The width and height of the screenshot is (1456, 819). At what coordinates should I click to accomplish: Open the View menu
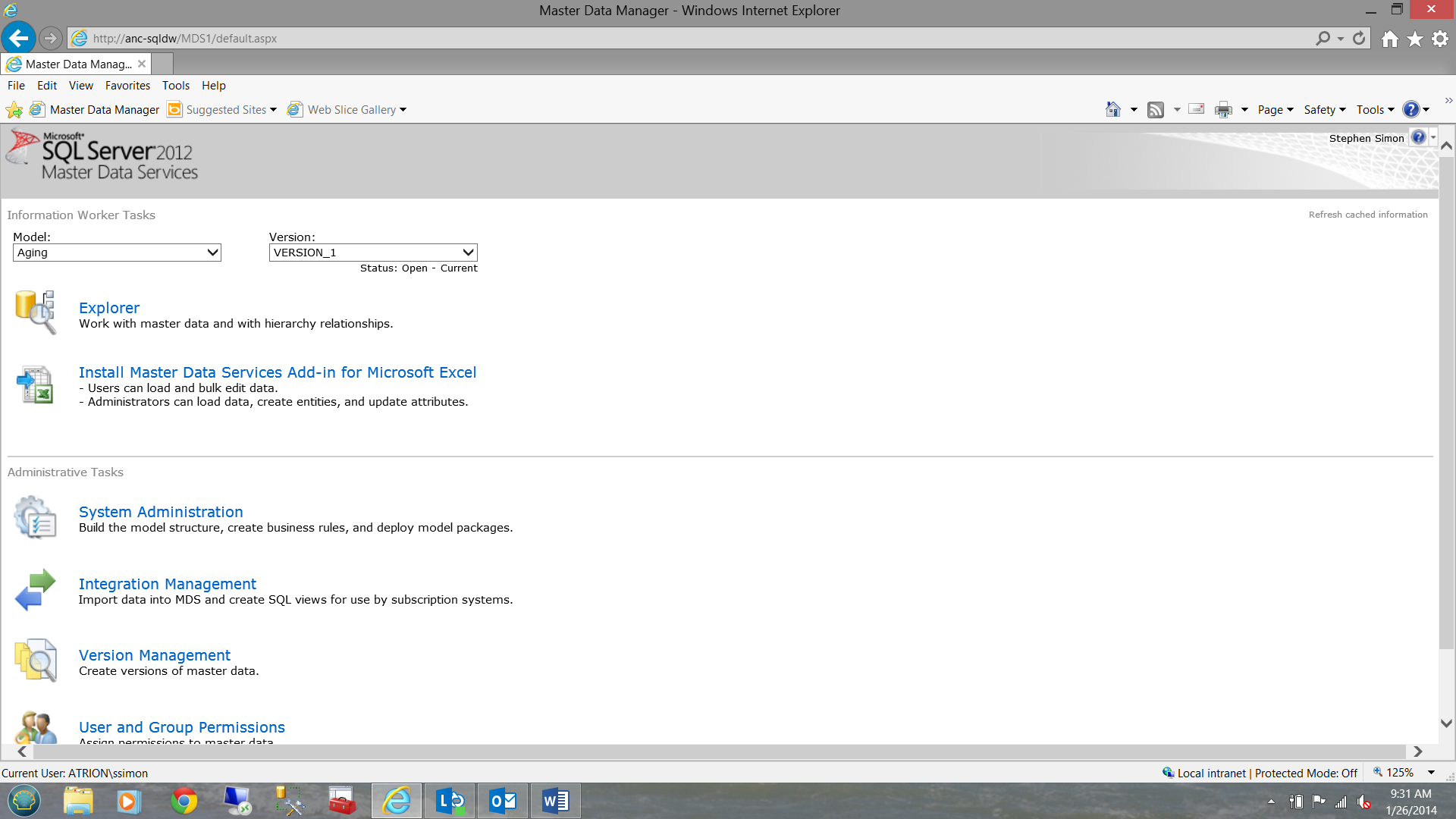(x=80, y=86)
